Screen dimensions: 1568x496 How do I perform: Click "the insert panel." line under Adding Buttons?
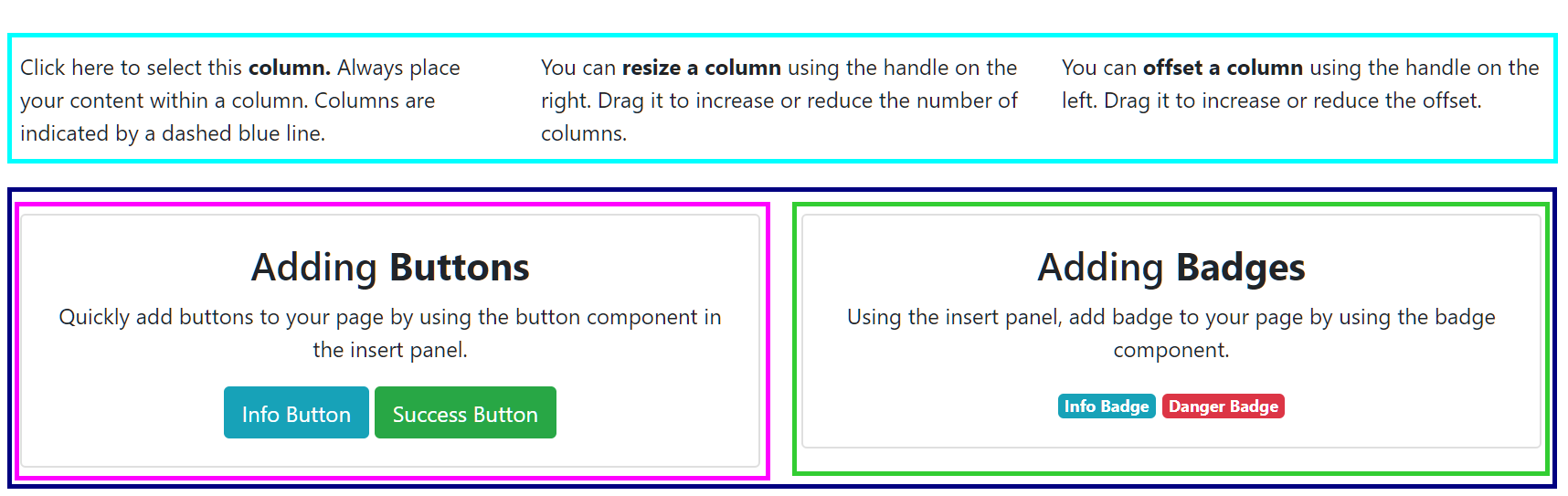390,350
